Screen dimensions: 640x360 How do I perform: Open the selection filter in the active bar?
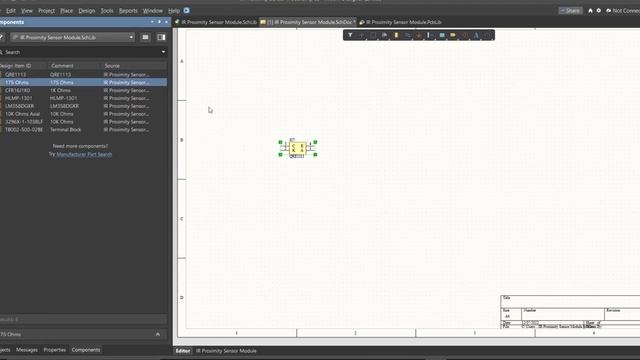(350, 36)
